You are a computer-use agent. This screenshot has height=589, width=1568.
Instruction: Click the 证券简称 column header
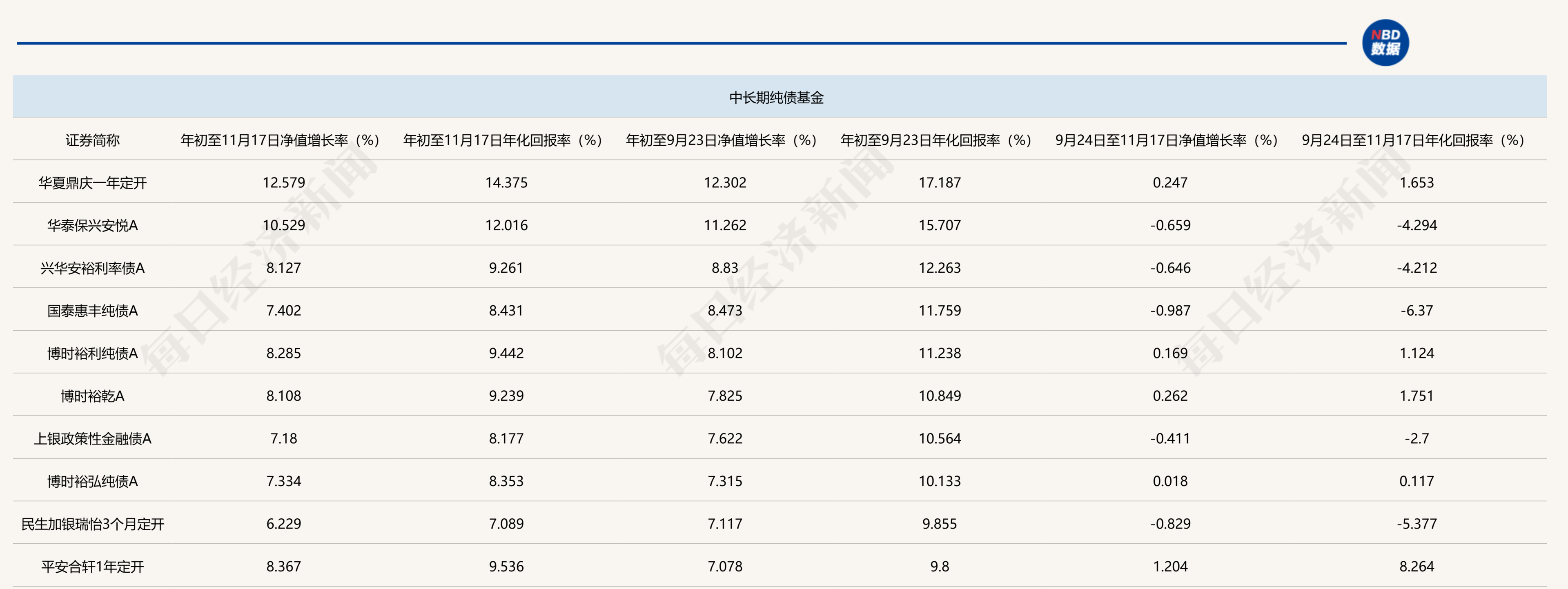93,140
